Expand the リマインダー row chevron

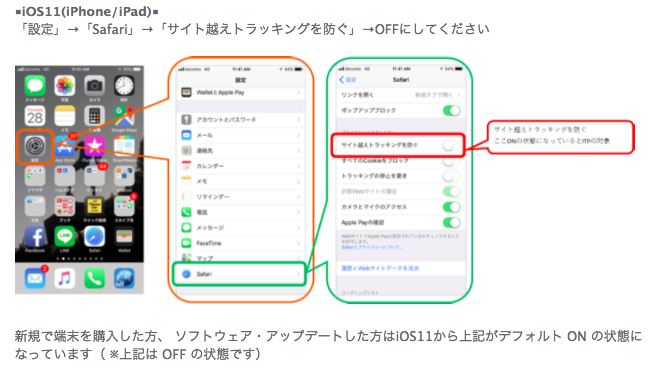tap(298, 197)
